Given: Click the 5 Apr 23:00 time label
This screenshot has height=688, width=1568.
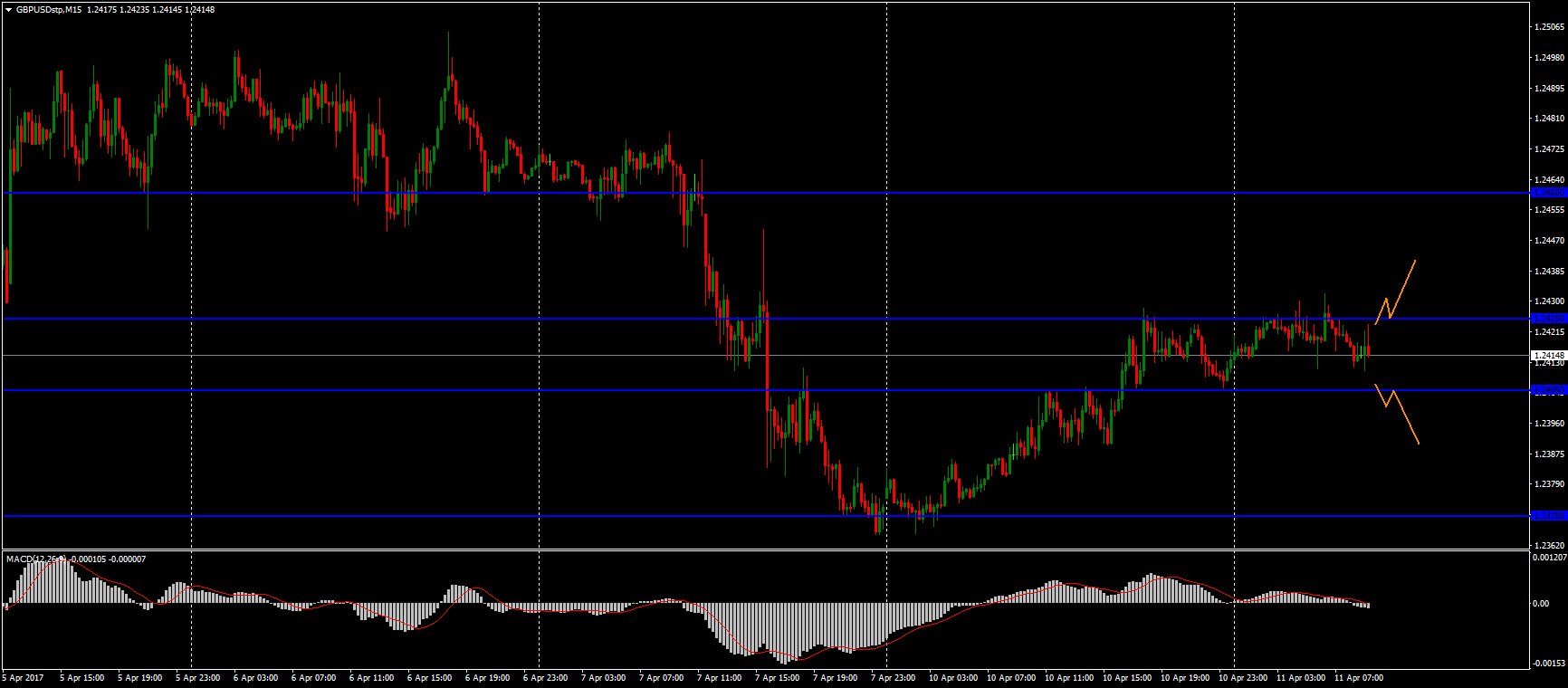Looking at the screenshot, I should [197, 678].
